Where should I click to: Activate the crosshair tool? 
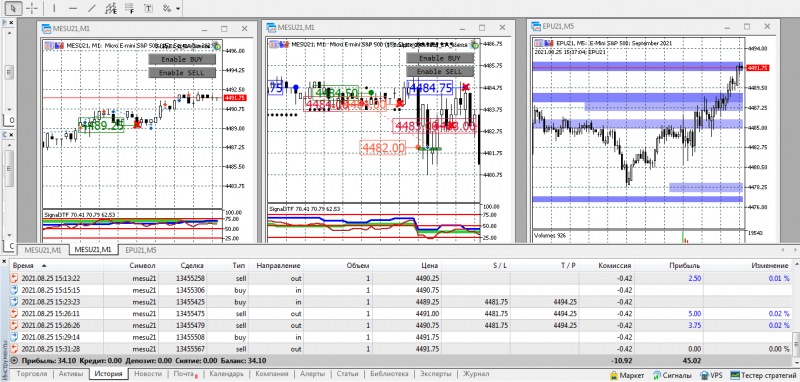point(32,8)
